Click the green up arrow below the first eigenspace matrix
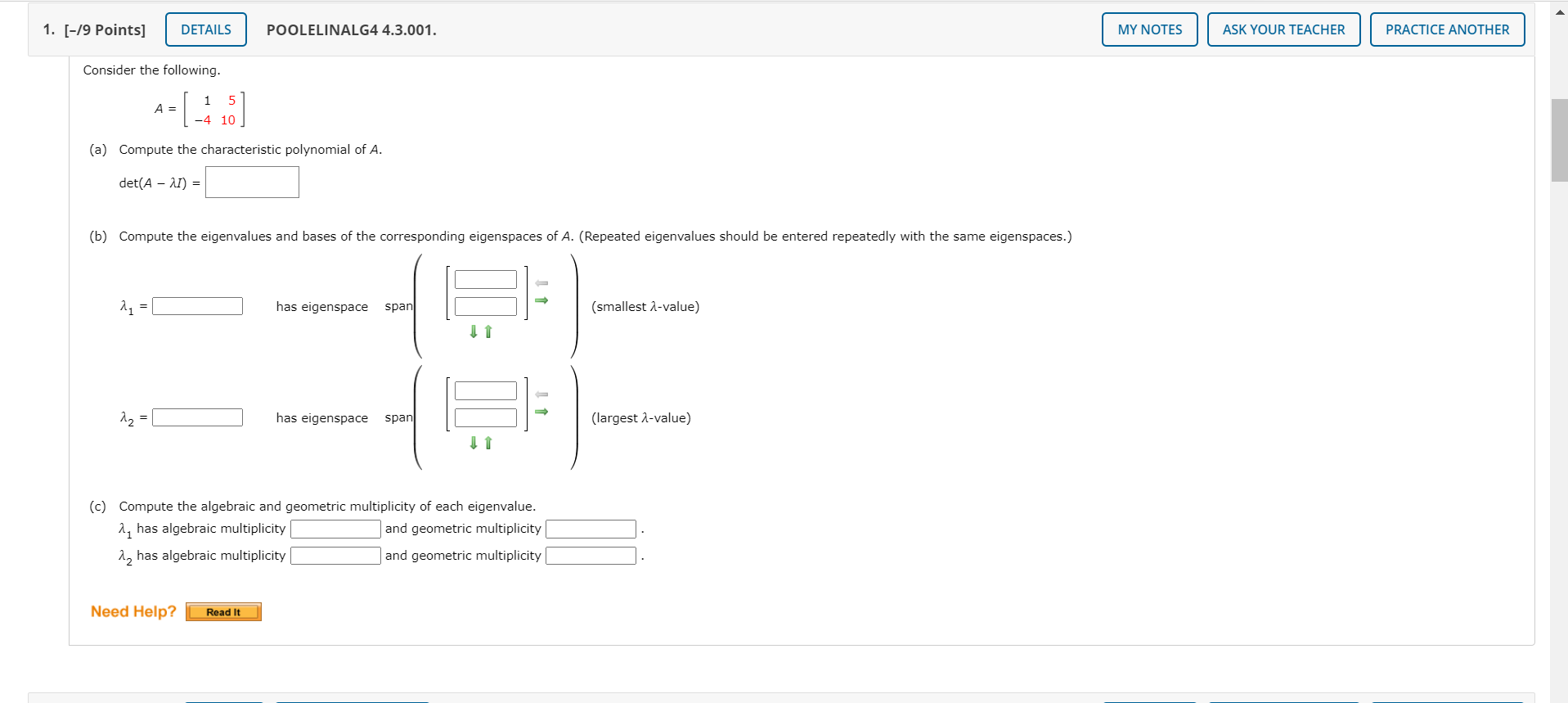The height and width of the screenshot is (703, 1568). tap(488, 331)
